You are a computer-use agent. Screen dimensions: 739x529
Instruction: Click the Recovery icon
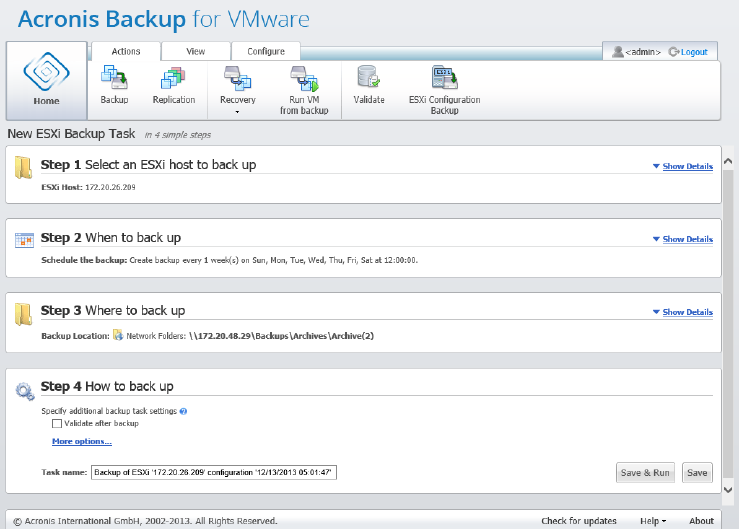pyautogui.click(x=237, y=85)
